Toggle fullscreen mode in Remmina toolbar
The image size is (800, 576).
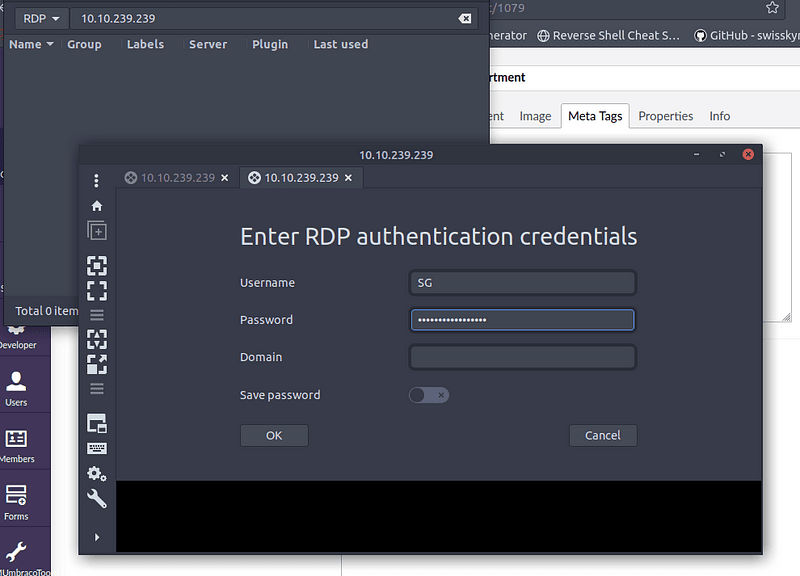click(x=97, y=290)
